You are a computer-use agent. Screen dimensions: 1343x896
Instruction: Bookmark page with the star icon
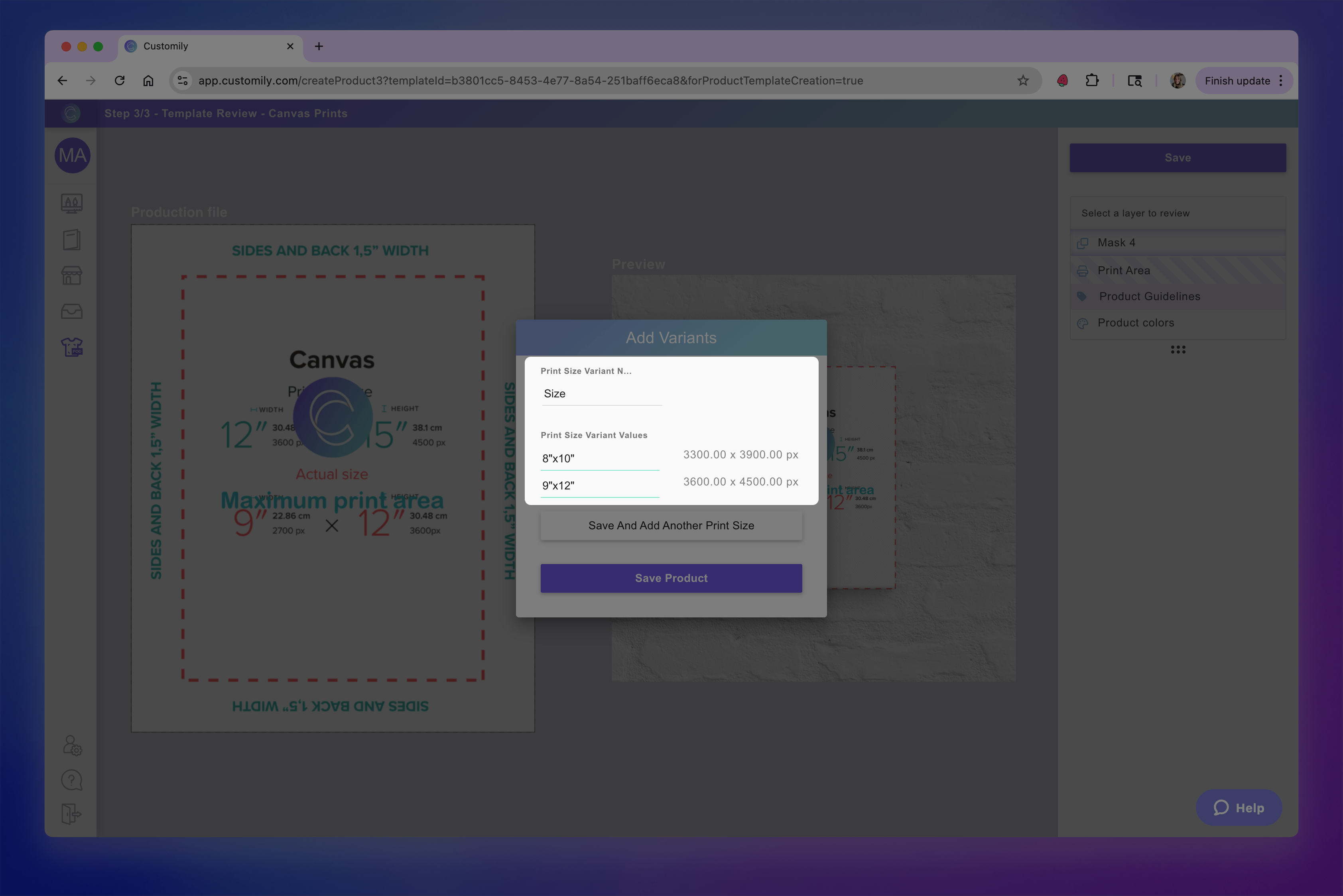(1023, 81)
